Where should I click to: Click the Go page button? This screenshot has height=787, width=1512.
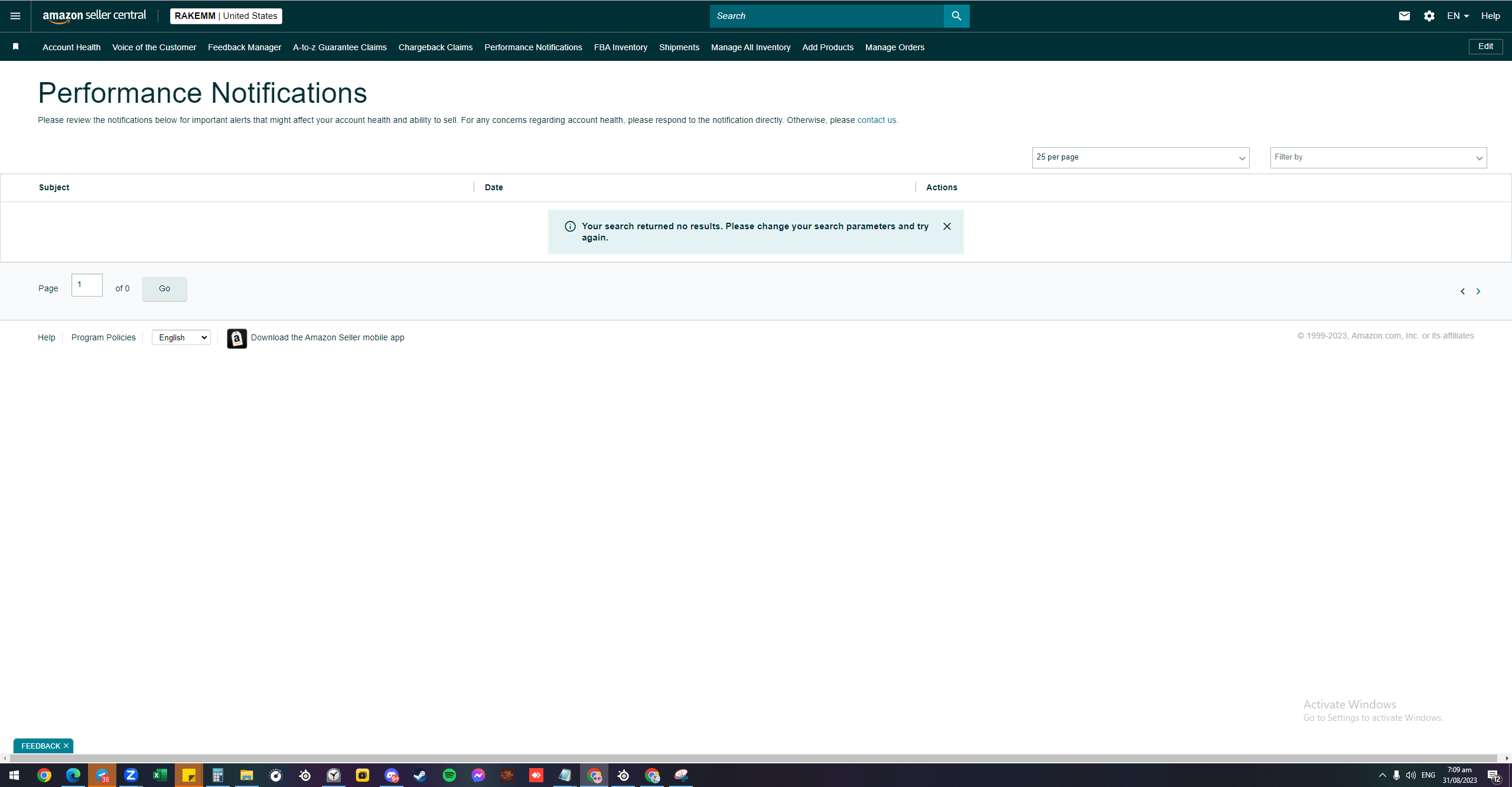click(x=165, y=288)
